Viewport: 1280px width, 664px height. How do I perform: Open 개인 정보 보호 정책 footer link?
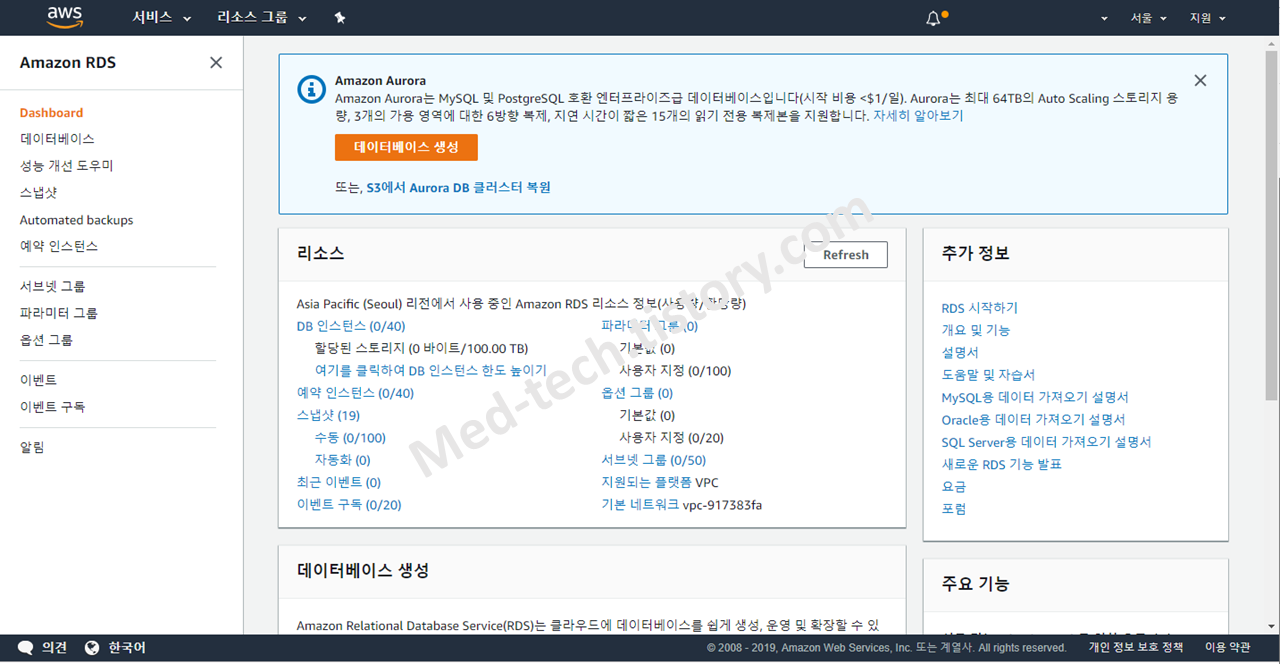[x=1136, y=648]
